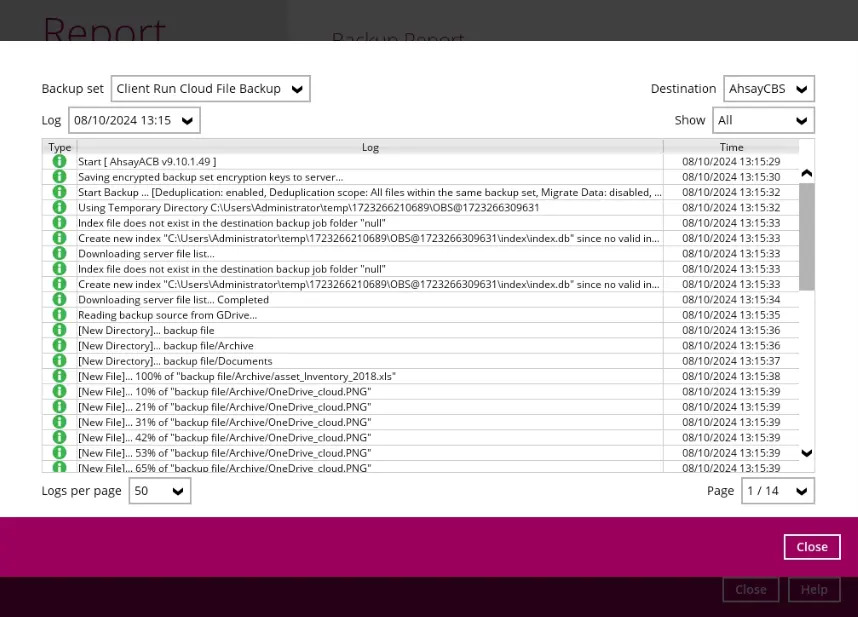Click the info icon on the "Start Backup ... Deduplication" row
The image size is (858, 617).
[x=59, y=192]
